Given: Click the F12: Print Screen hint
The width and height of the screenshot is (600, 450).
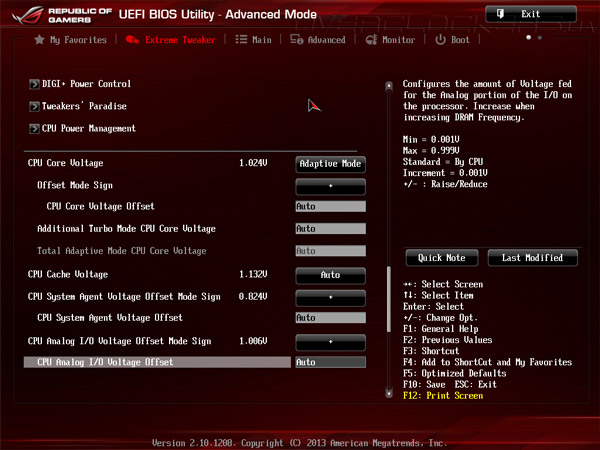Looking at the screenshot, I should 443,396.
